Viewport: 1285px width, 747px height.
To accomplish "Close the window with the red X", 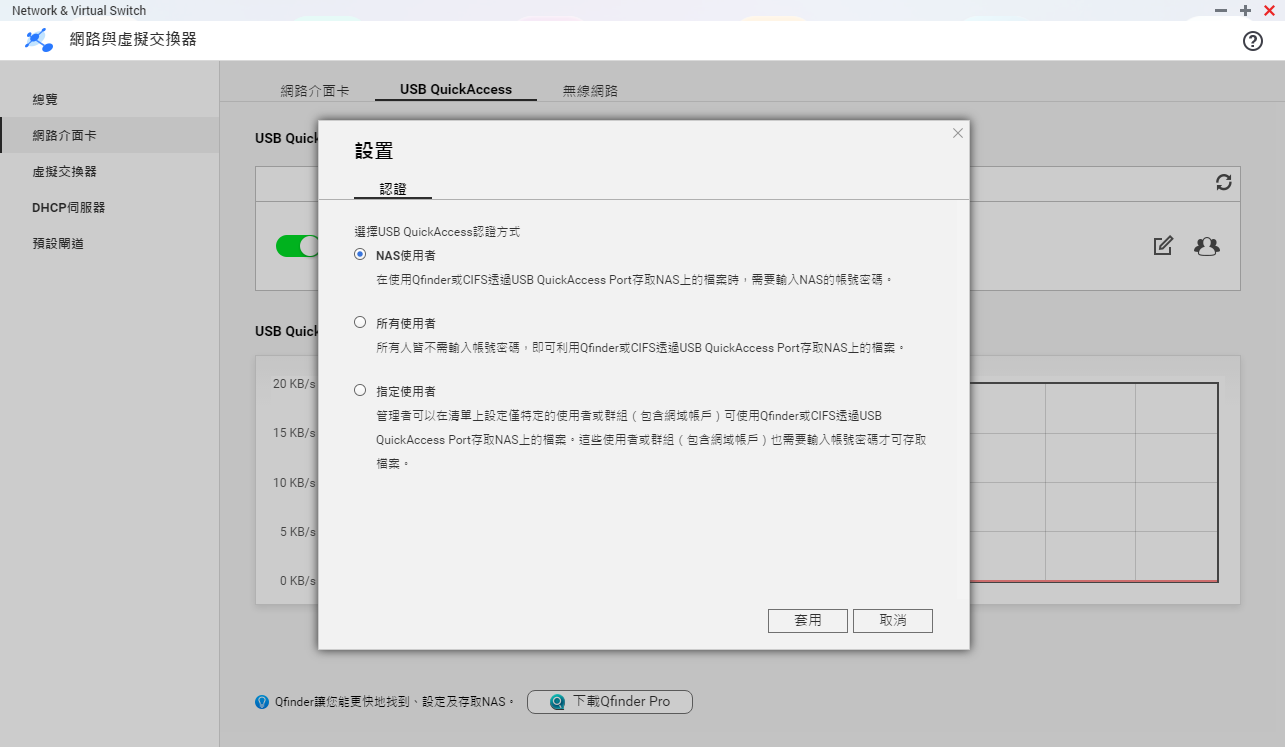I will [1269, 10].
